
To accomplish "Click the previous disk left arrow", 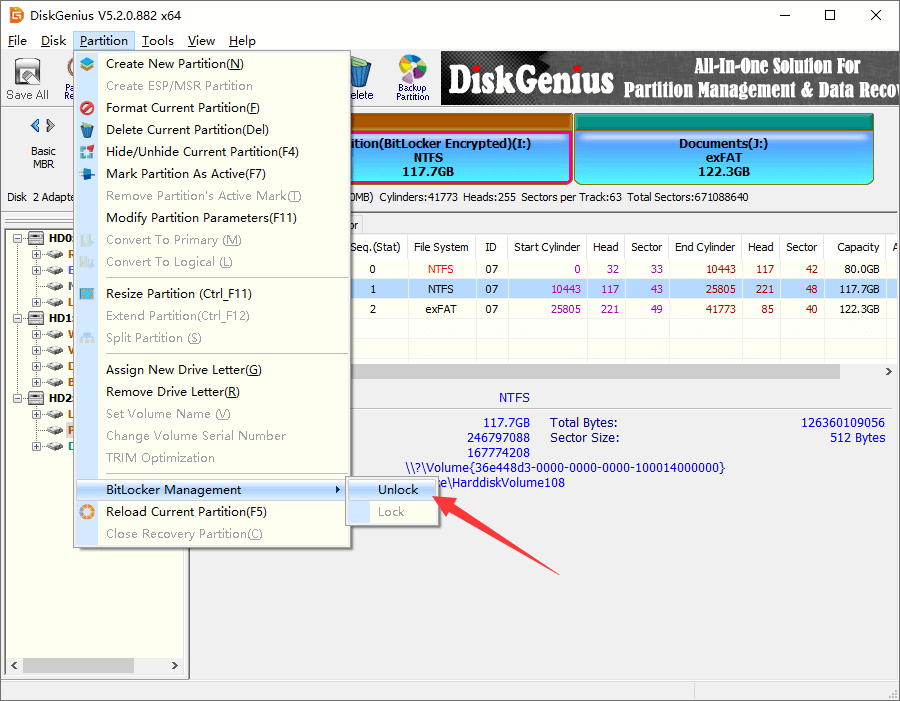I will 36,125.
